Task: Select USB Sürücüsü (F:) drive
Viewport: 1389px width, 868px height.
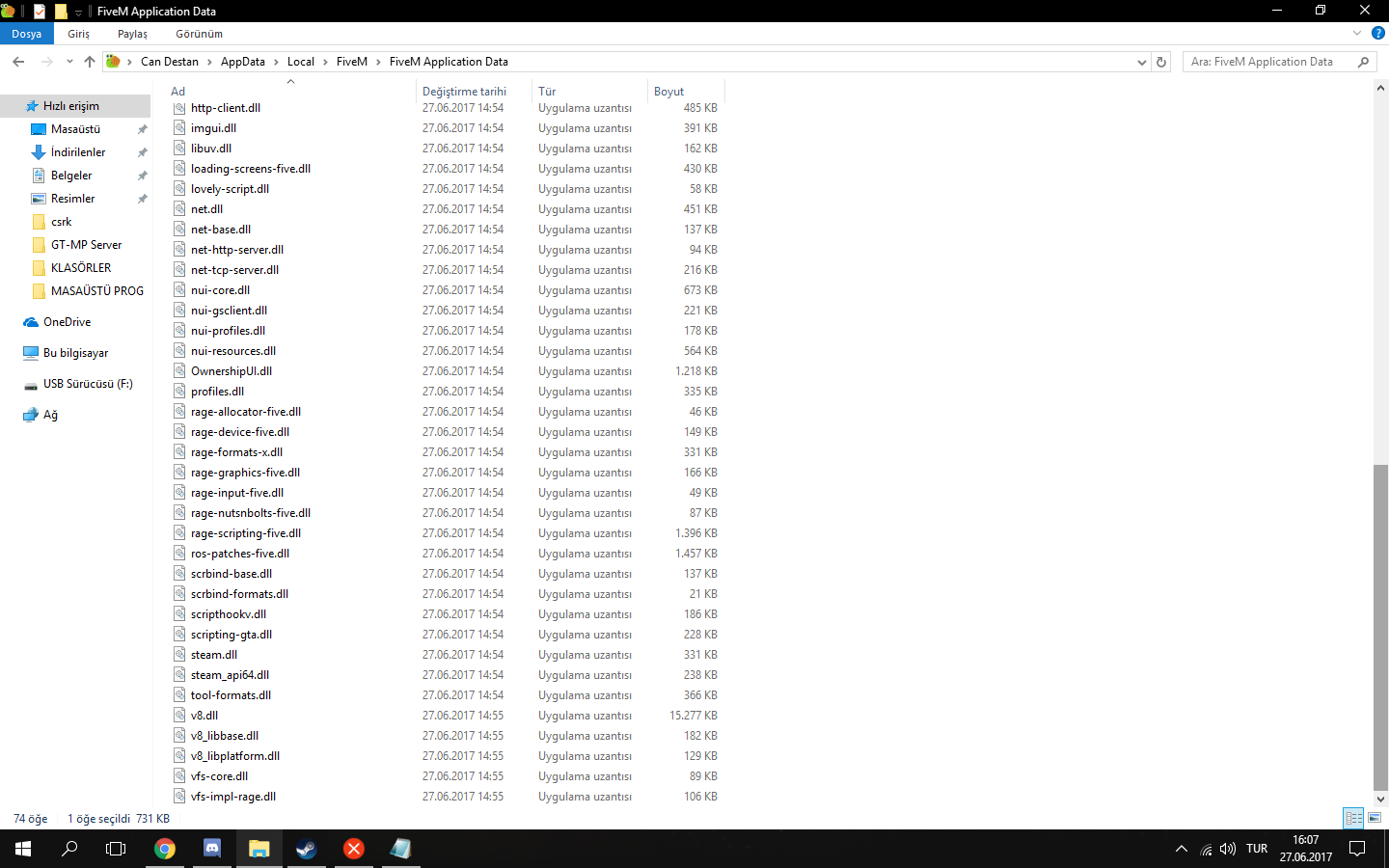Action: (x=88, y=384)
